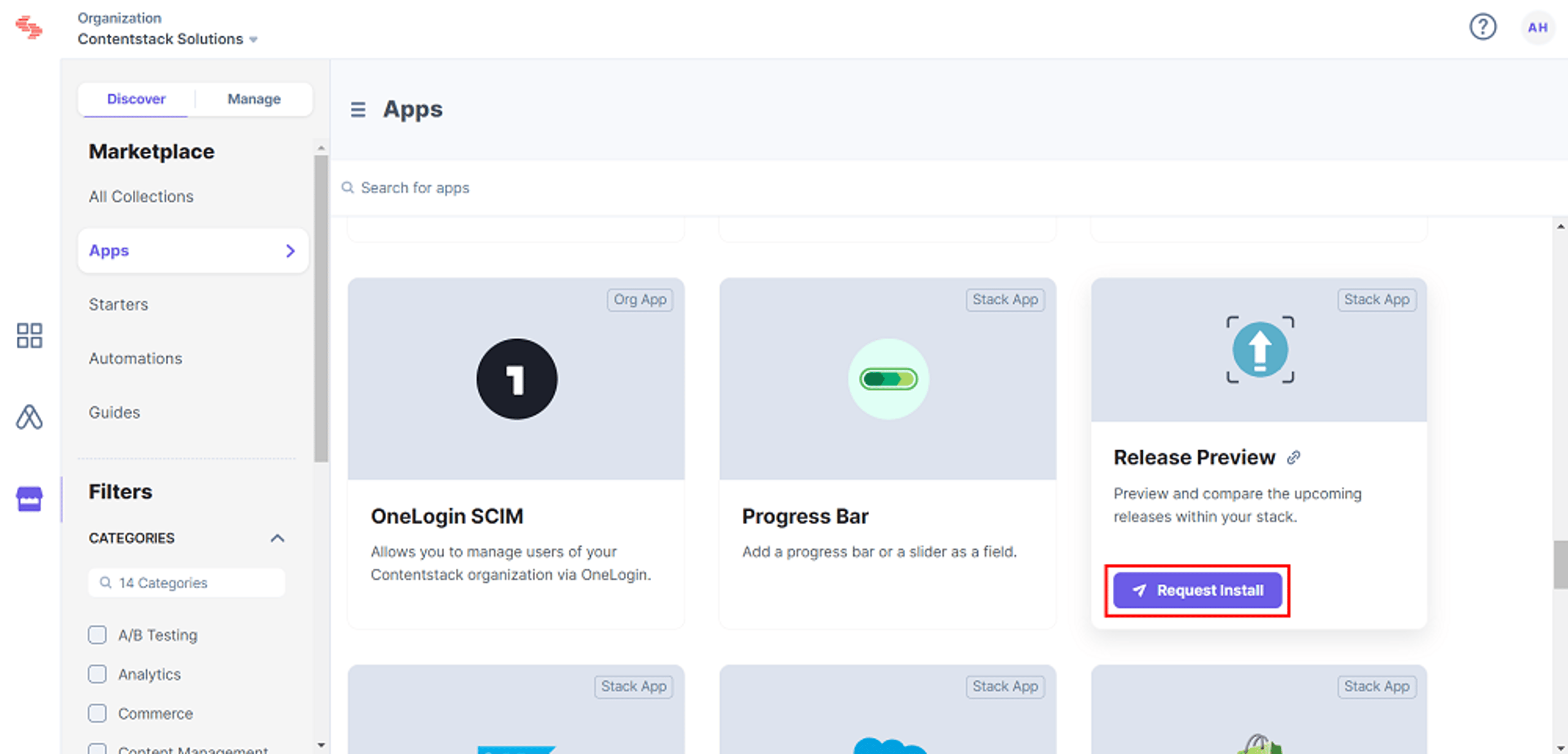This screenshot has width=1568, height=754.
Task: Open the organization dropdown Contentstack Solutions
Action: pyautogui.click(x=167, y=39)
